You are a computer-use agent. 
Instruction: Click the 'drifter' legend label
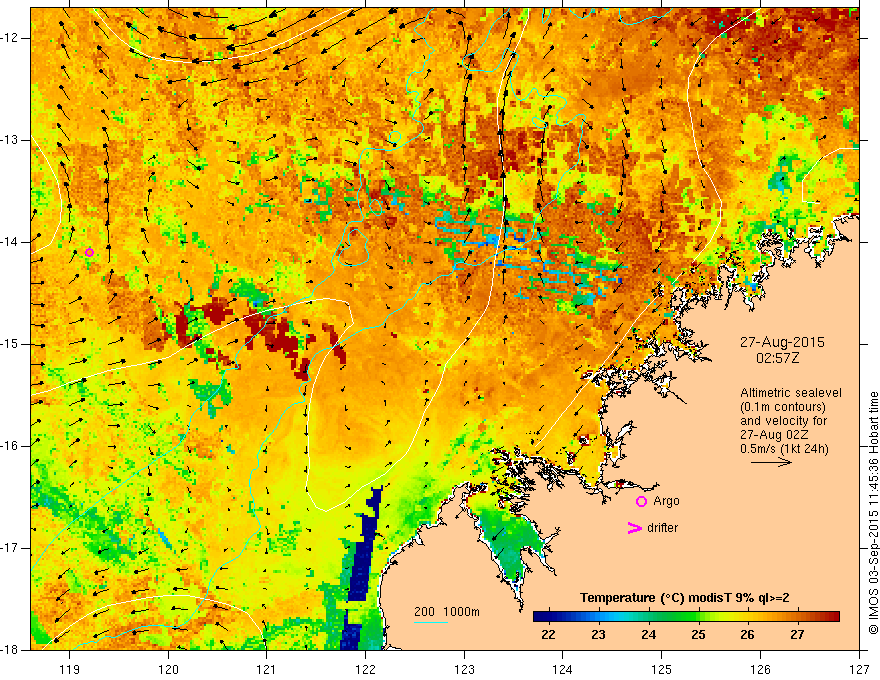(x=662, y=528)
